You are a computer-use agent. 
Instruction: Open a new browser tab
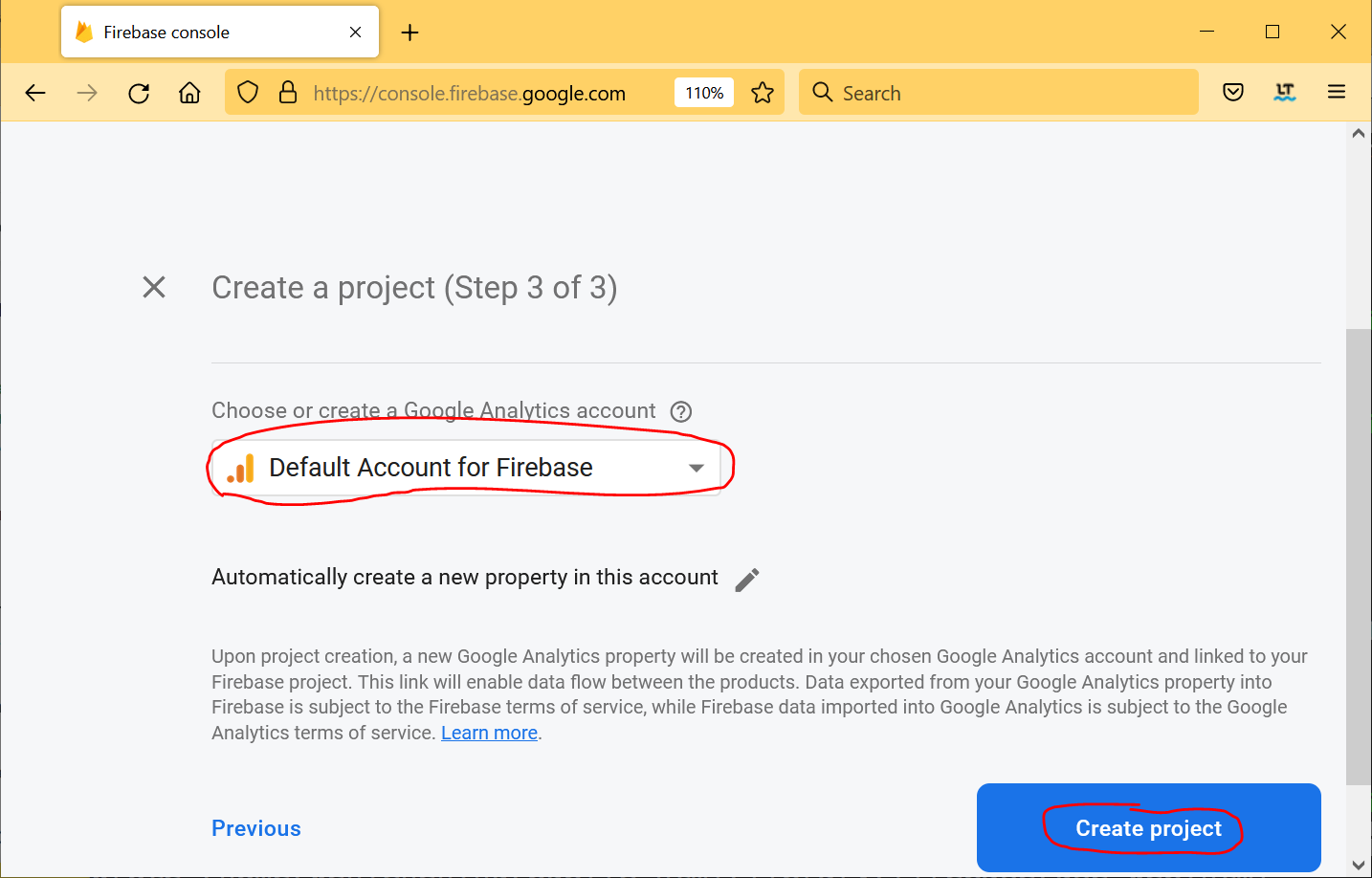[410, 33]
